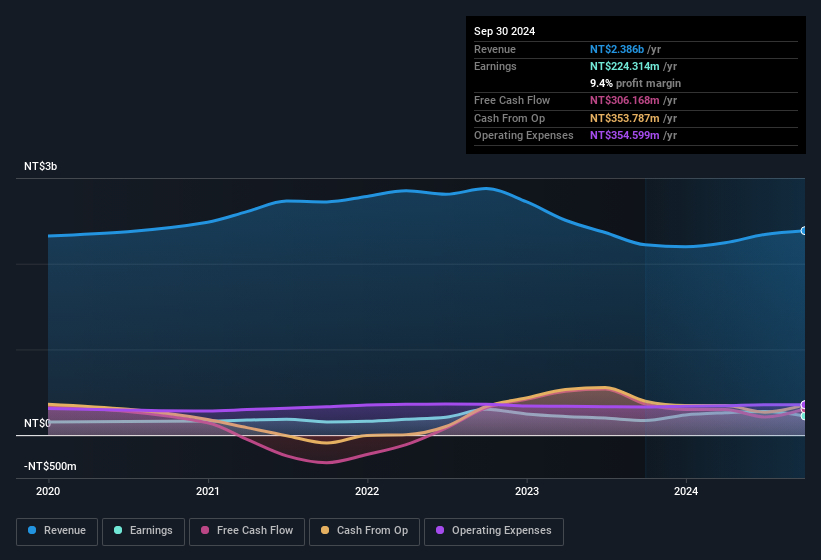Click the 9.4% profit margin text

point(636,83)
